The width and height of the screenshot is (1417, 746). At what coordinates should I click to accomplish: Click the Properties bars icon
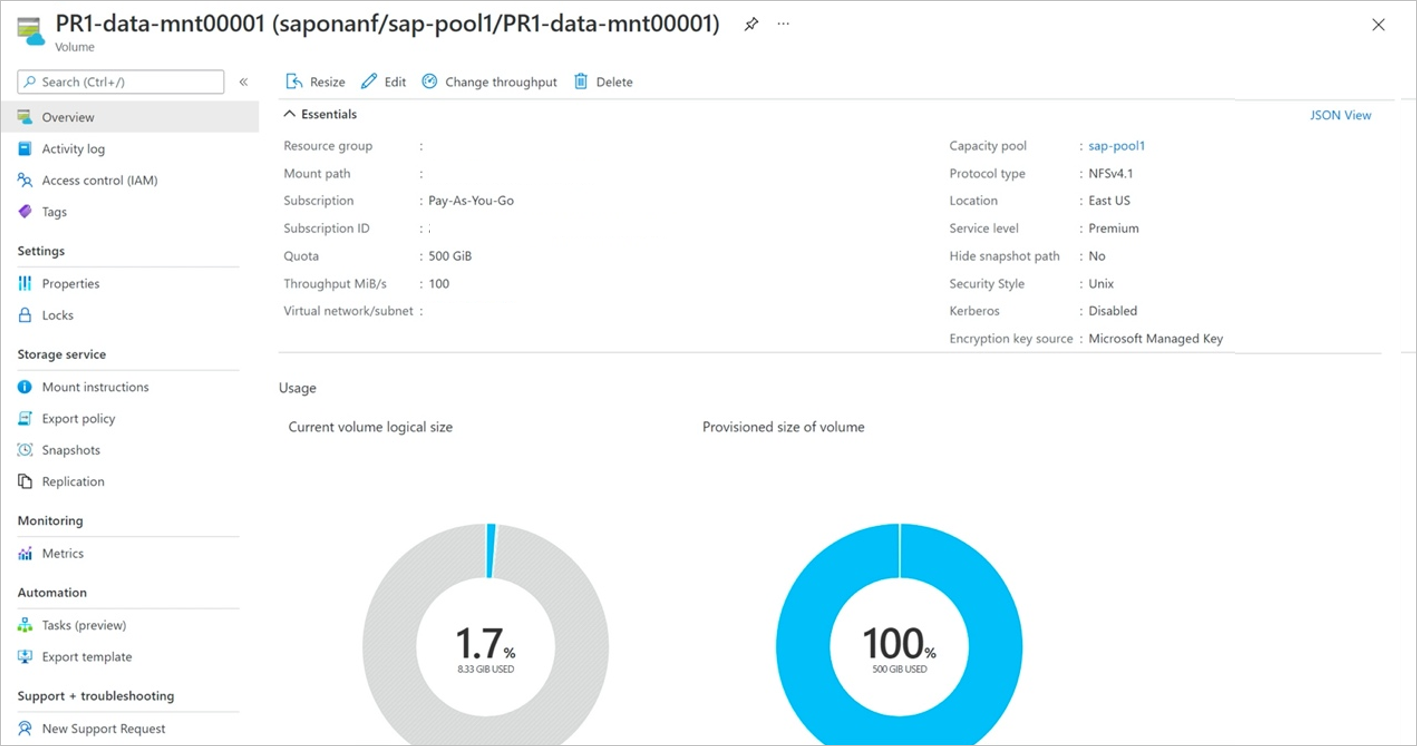coord(25,284)
